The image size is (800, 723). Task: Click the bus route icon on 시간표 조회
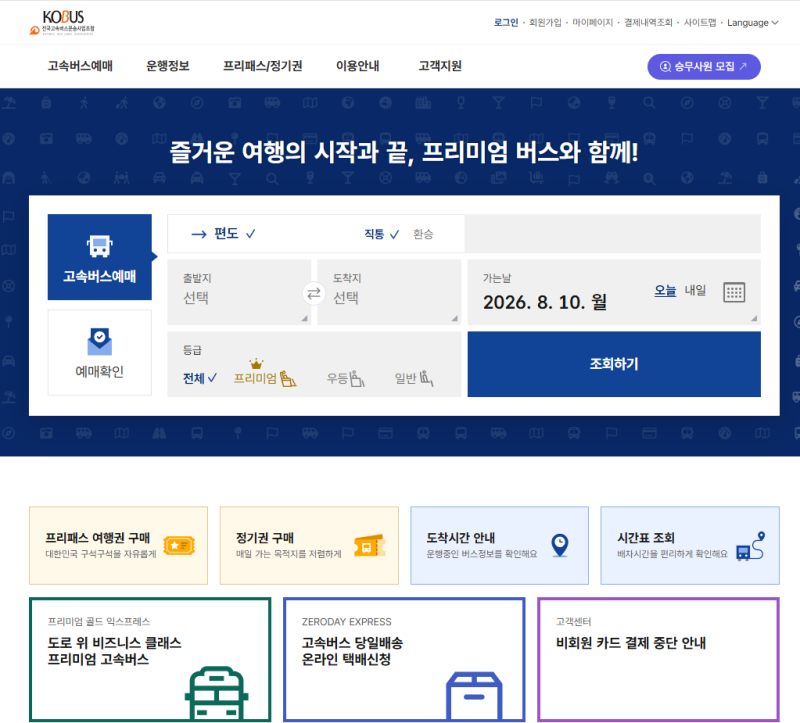point(751,546)
